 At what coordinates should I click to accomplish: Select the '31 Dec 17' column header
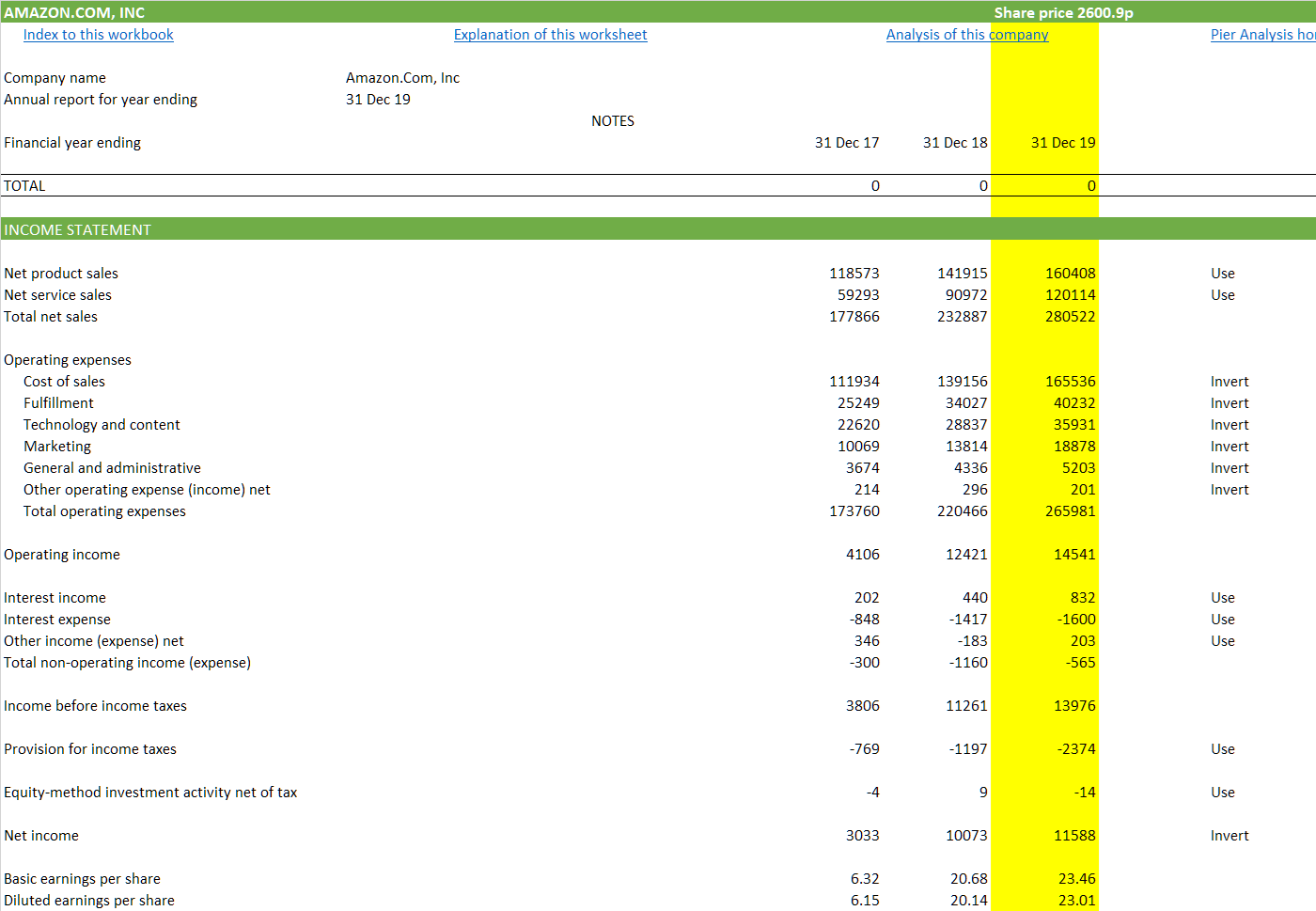[847, 143]
